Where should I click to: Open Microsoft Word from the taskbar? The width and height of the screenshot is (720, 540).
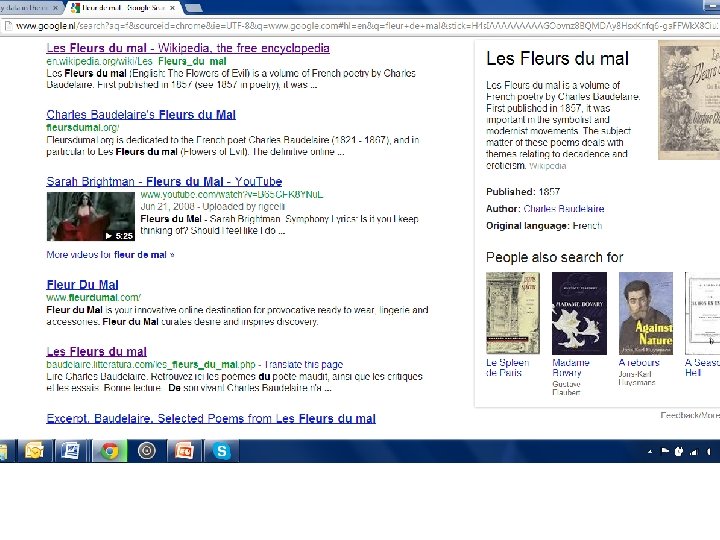71,451
